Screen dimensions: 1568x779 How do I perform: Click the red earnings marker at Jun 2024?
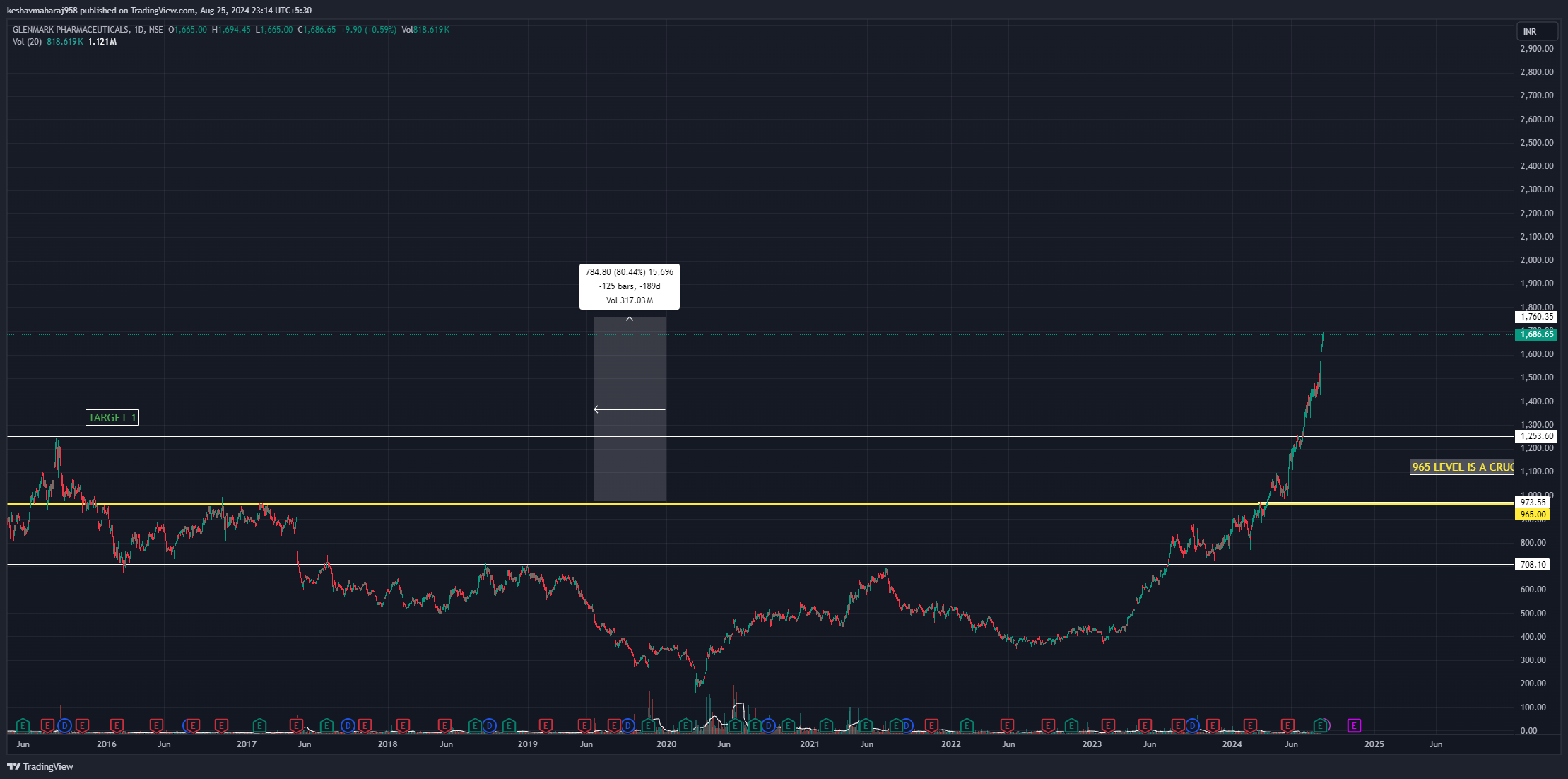tap(1287, 725)
